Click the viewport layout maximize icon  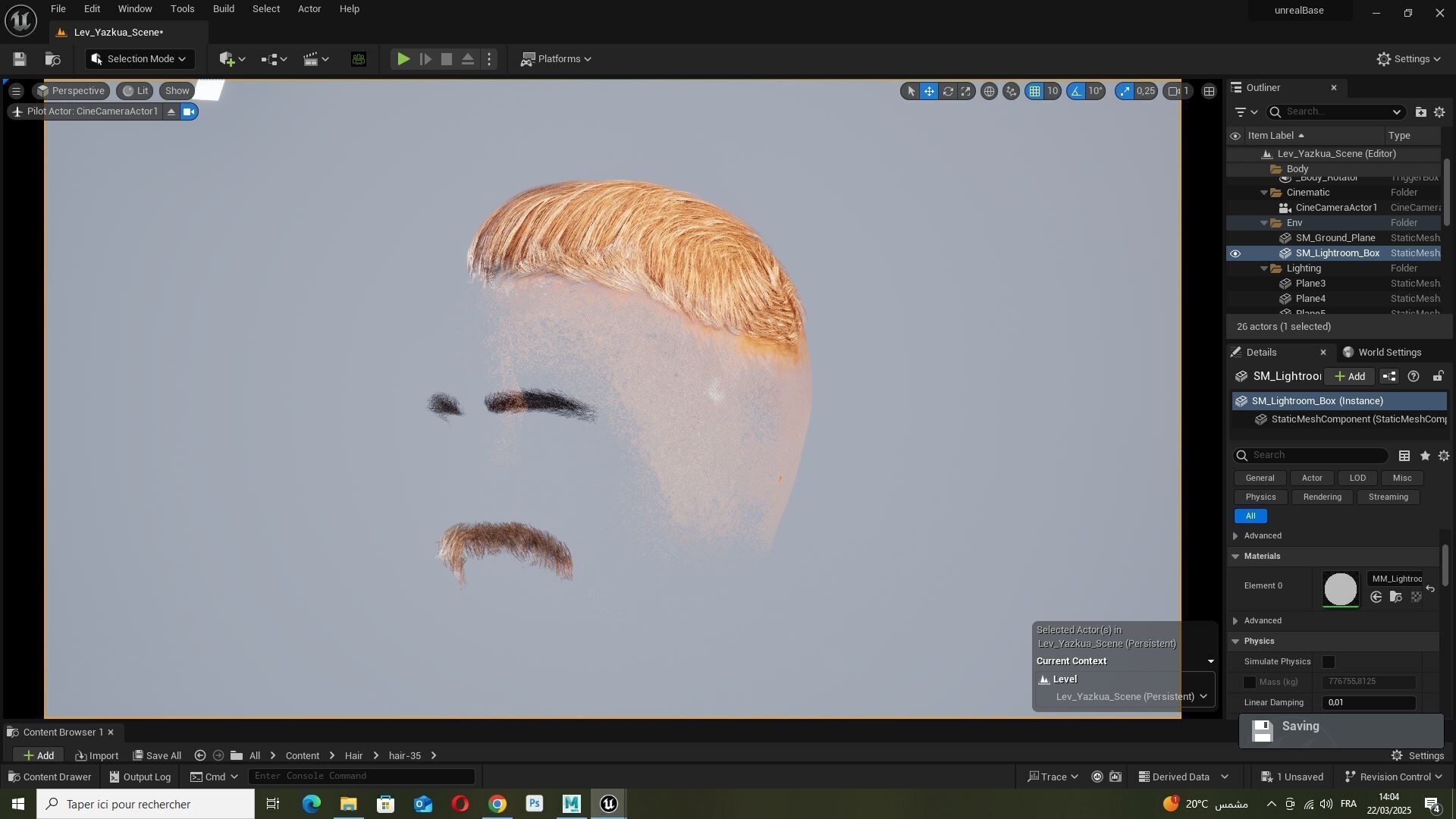coord(1210,92)
